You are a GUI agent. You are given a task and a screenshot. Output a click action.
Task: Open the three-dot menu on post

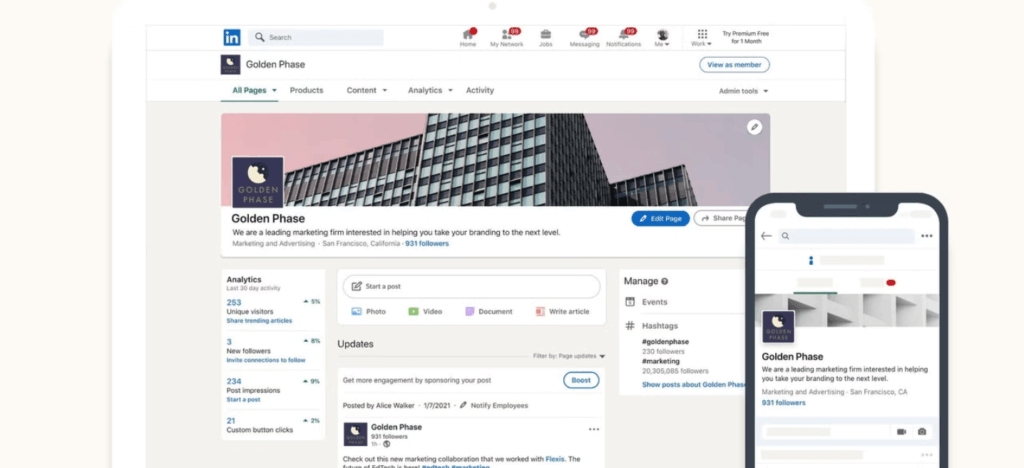594,429
